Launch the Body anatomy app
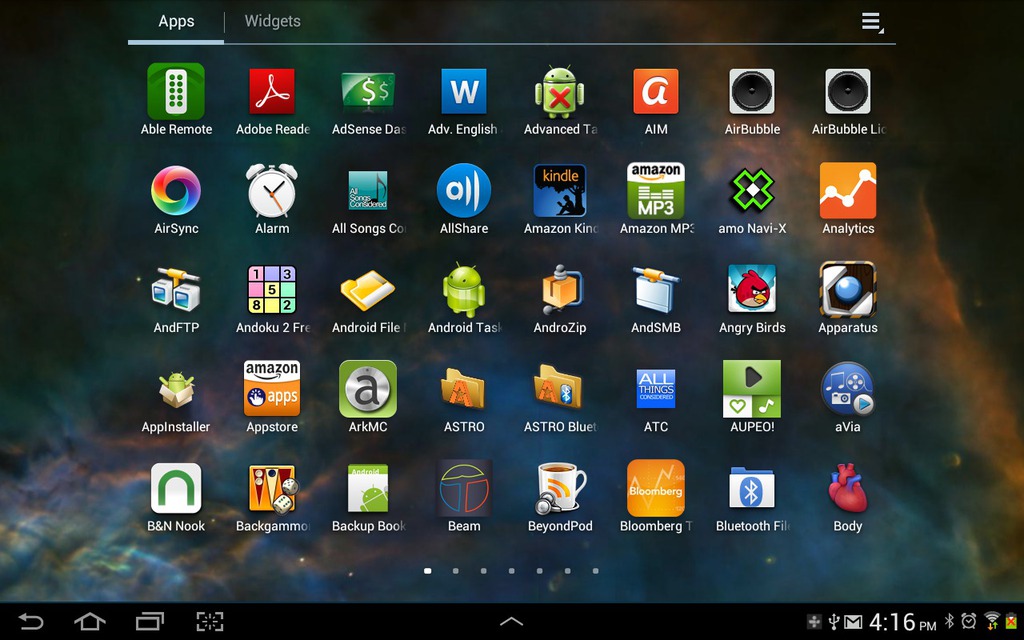The image size is (1024, 640). tap(848, 488)
